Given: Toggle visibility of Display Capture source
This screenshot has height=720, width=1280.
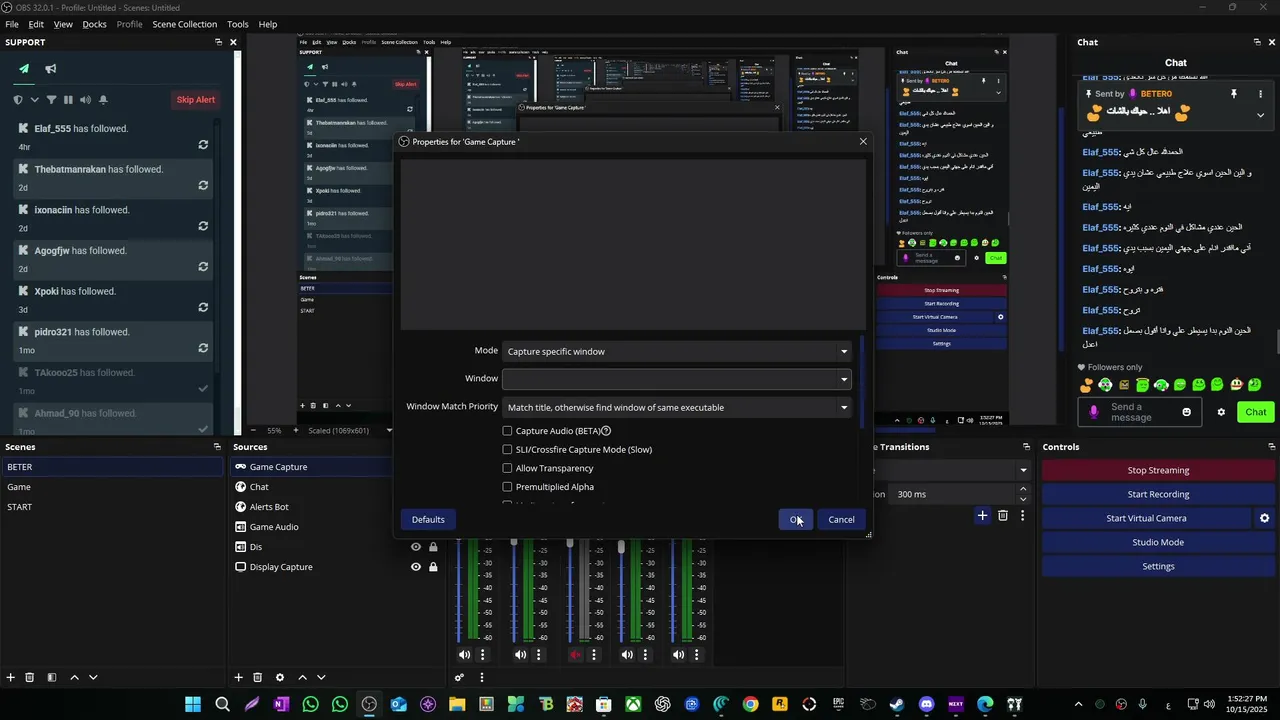Looking at the screenshot, I should [x=416, y=567].
